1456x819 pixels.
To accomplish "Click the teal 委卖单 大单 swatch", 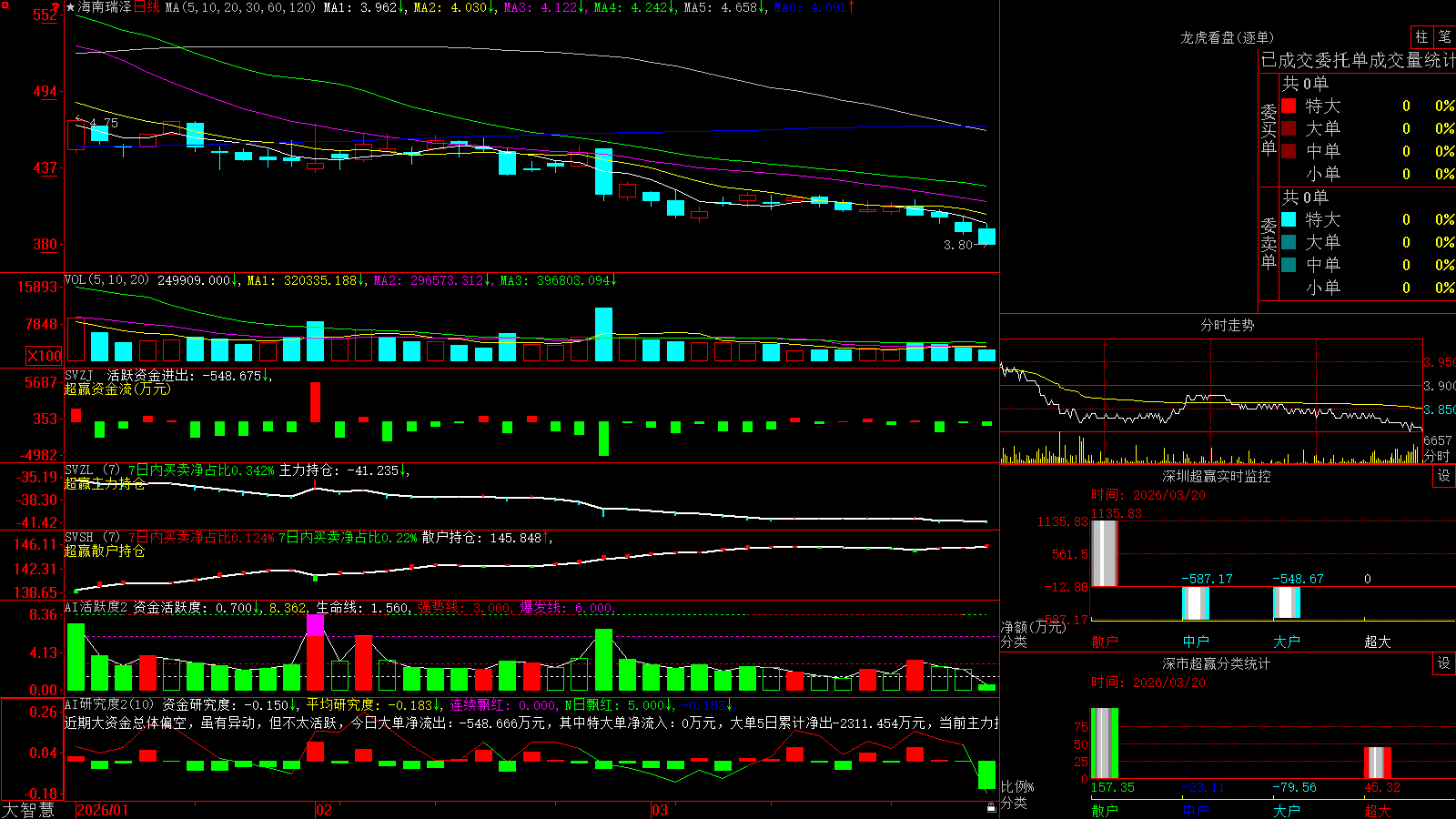I will coord(1289,242).
